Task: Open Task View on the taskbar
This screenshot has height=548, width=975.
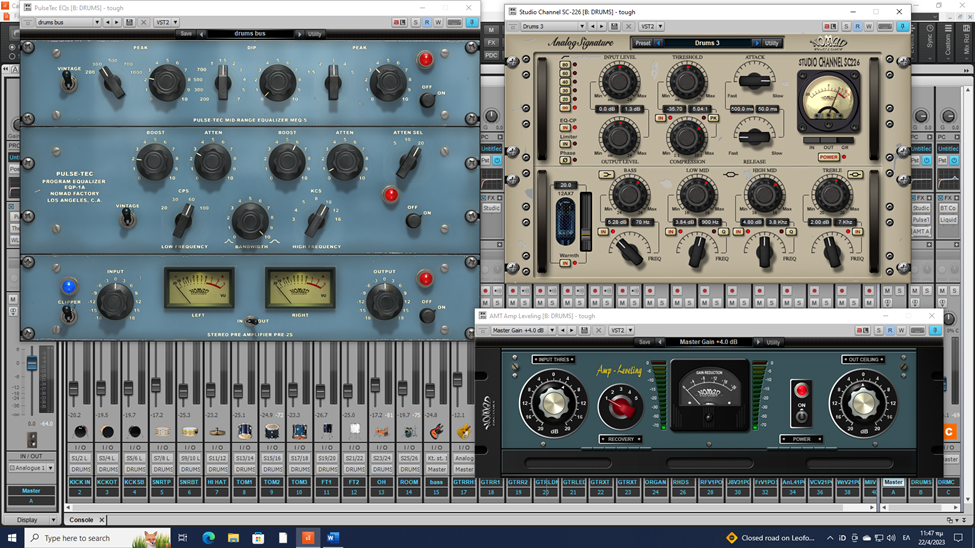Action: pos(182,537)
